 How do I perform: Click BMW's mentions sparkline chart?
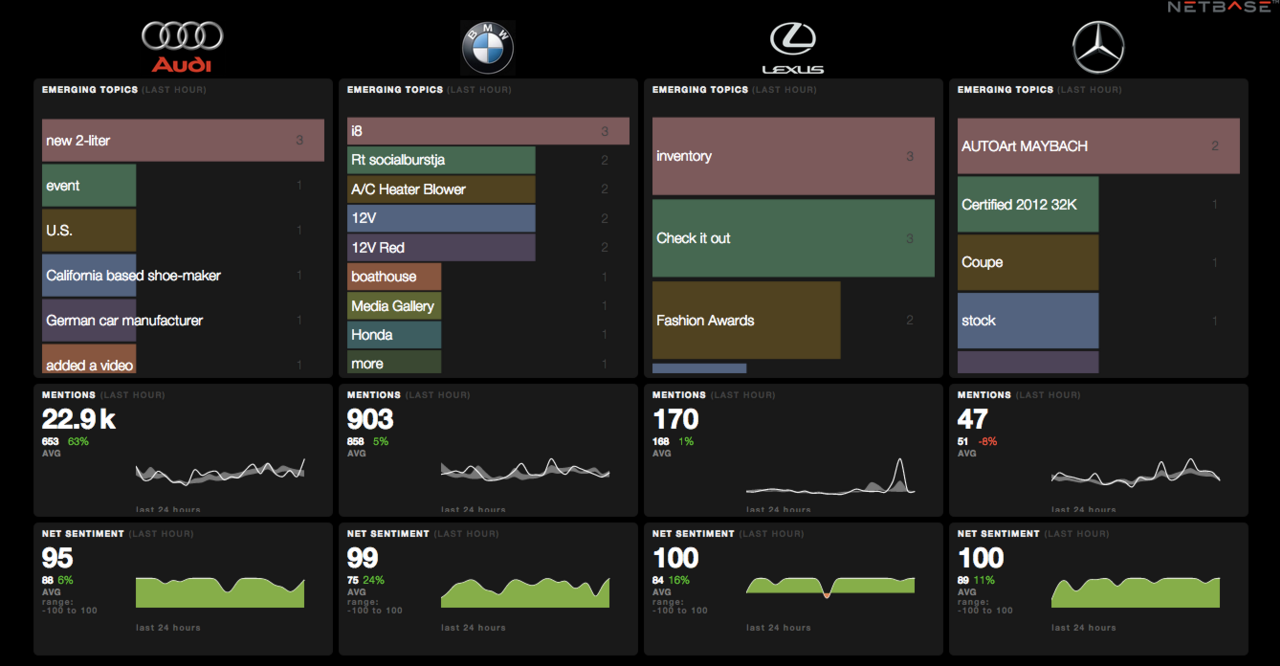tap(525, 470)
